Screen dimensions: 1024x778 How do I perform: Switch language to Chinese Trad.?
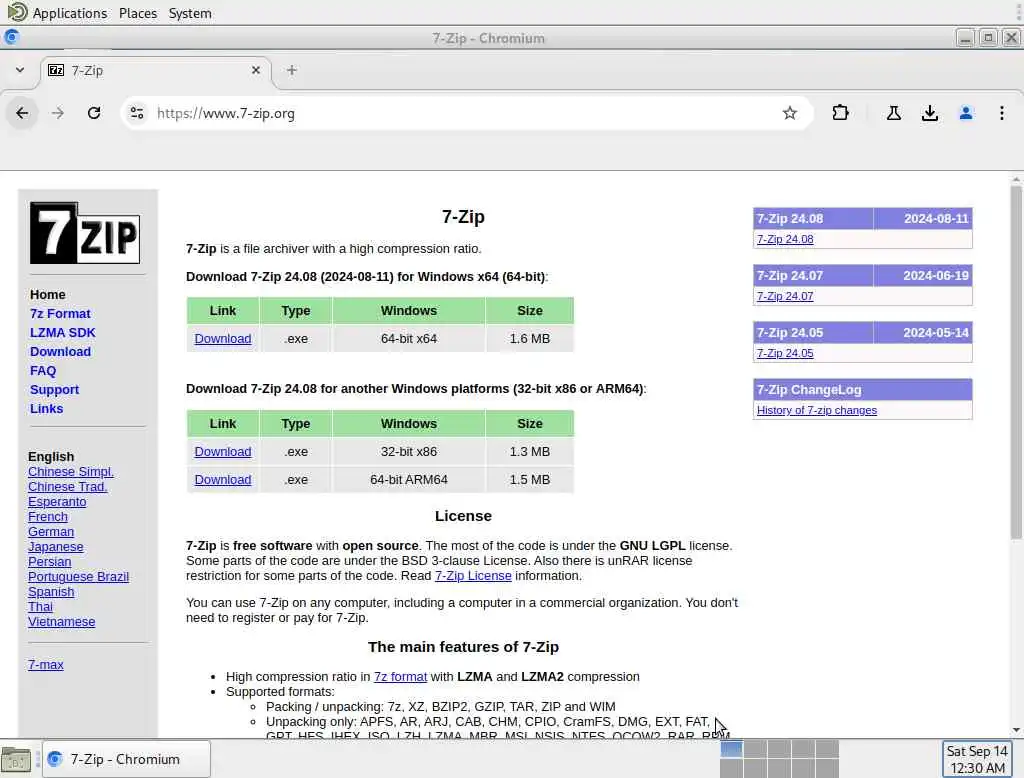click(x=67, y=487)
